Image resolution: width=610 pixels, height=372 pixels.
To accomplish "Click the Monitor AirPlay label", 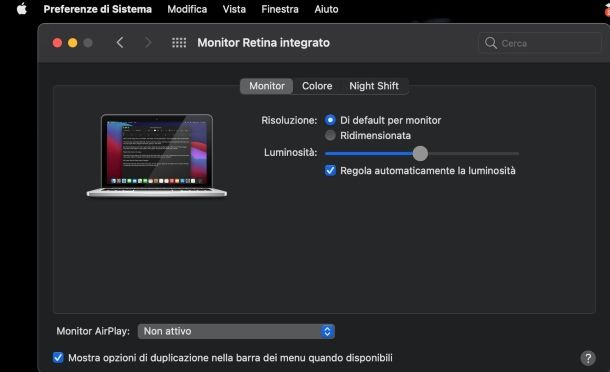I will [93, 331].
